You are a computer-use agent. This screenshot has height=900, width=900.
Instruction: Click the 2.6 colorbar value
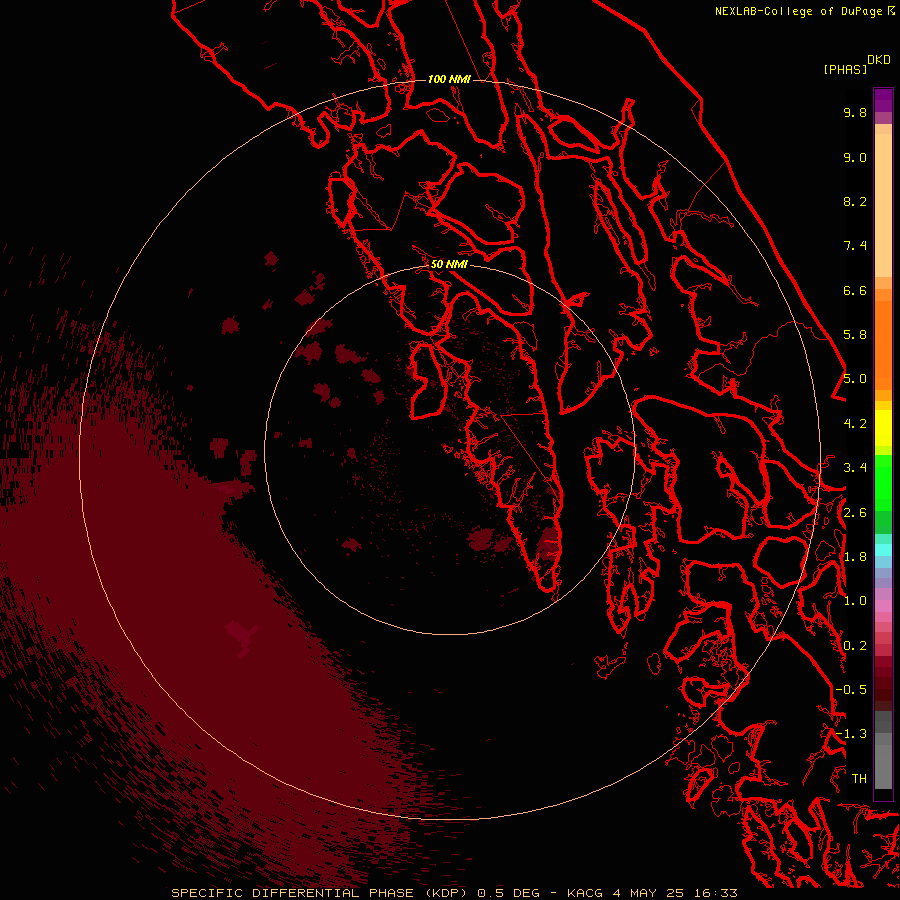tap(855, 513)
